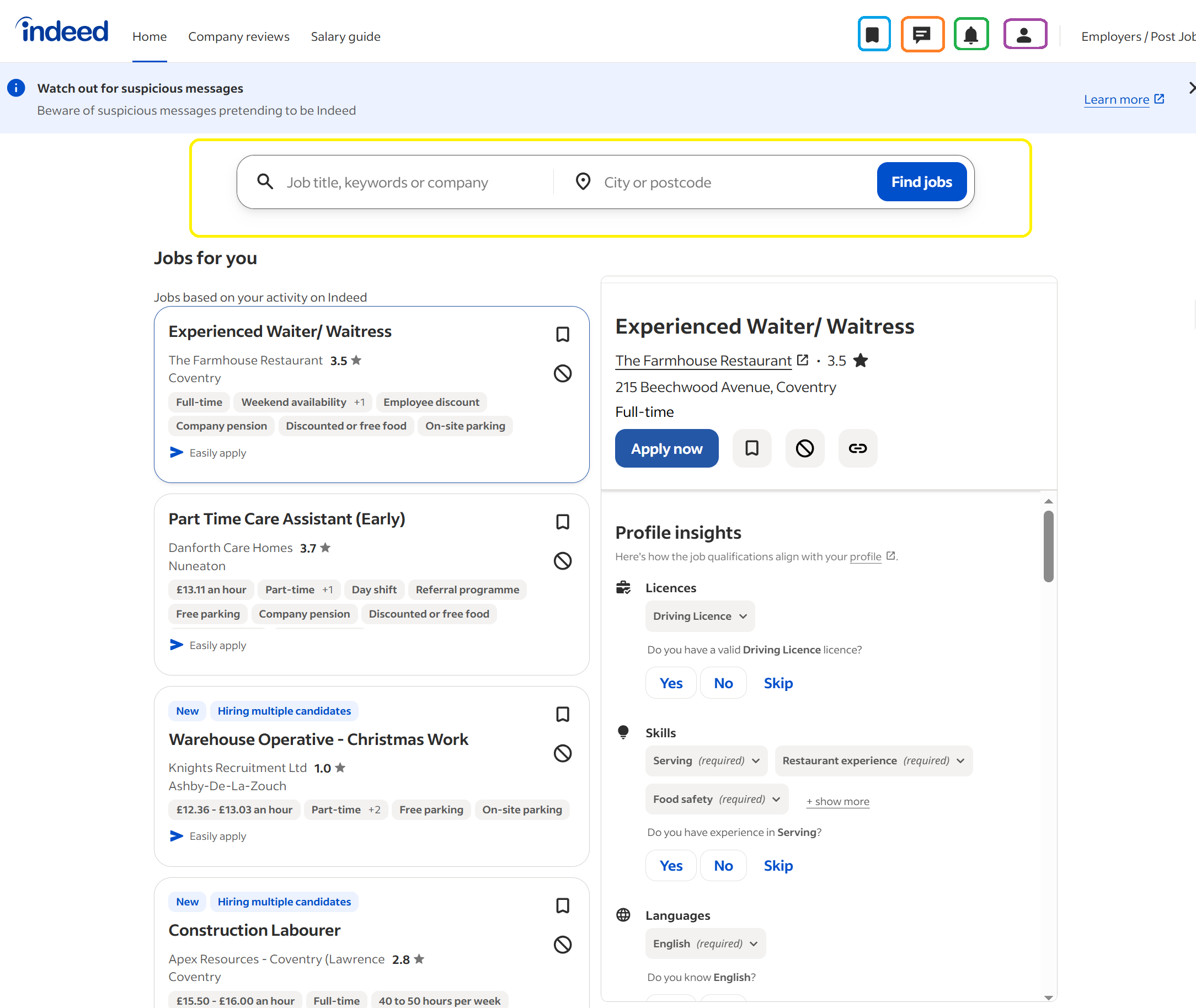Open Experienced Waiter/ Waitress card title
The image size is (1196, 1008).
tap(280, 331)
